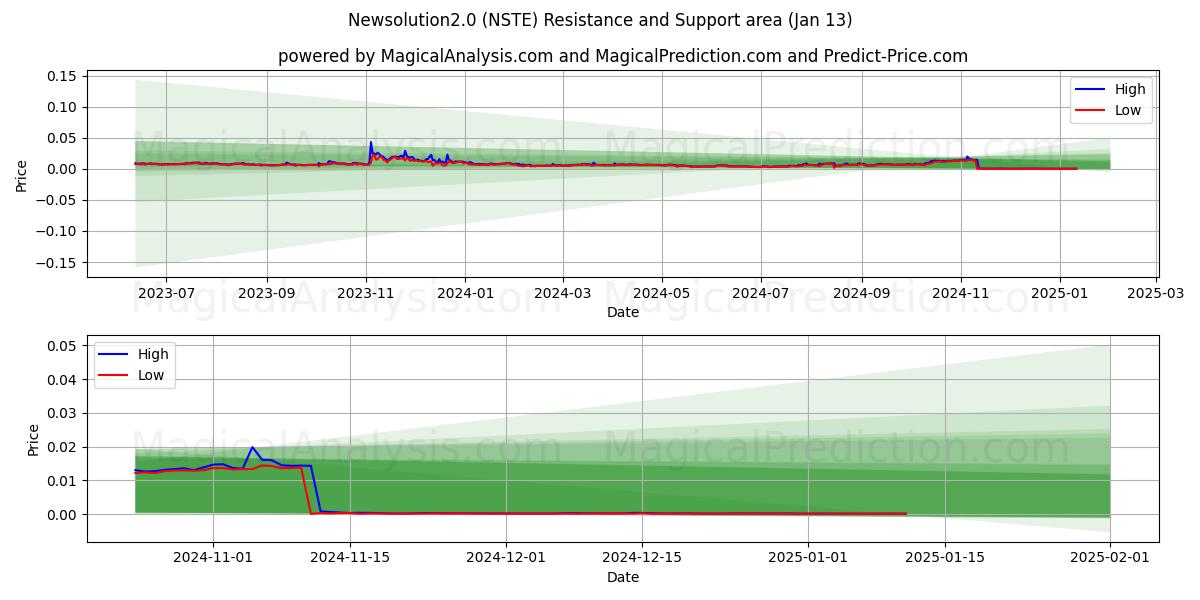Click the '0.04' price tick label
This screenshot has height=600, width=1200.
tap(62, 380)
